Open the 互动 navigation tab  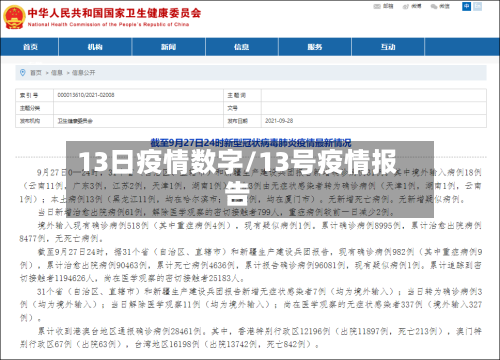point(388,47)
